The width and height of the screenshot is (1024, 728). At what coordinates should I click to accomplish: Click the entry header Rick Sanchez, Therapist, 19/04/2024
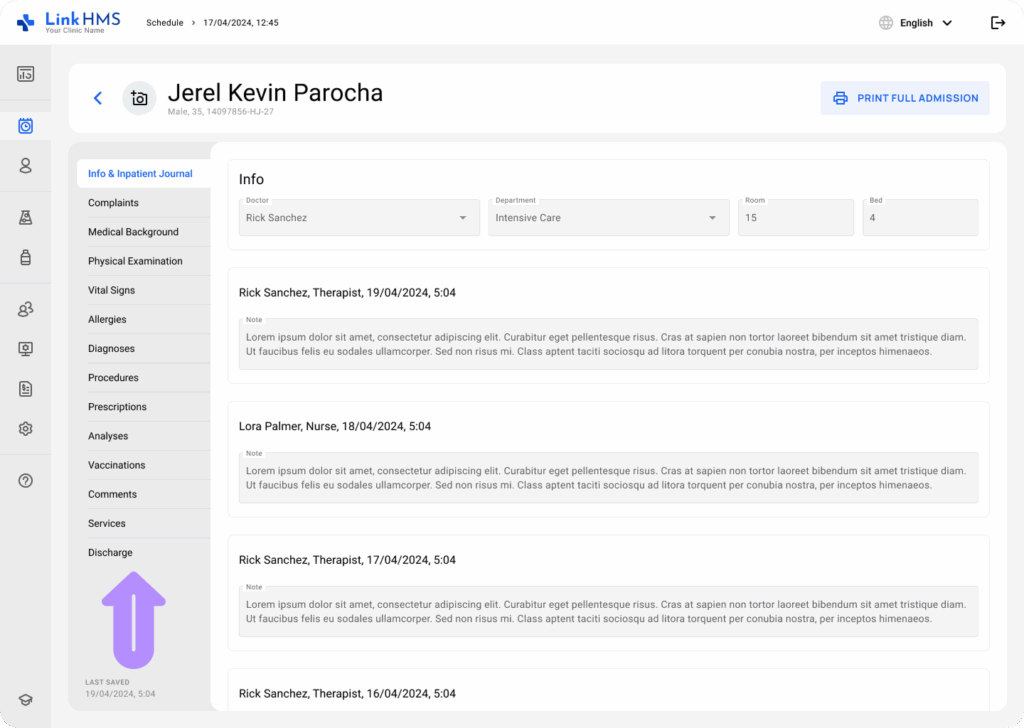(x=347, y=293)
